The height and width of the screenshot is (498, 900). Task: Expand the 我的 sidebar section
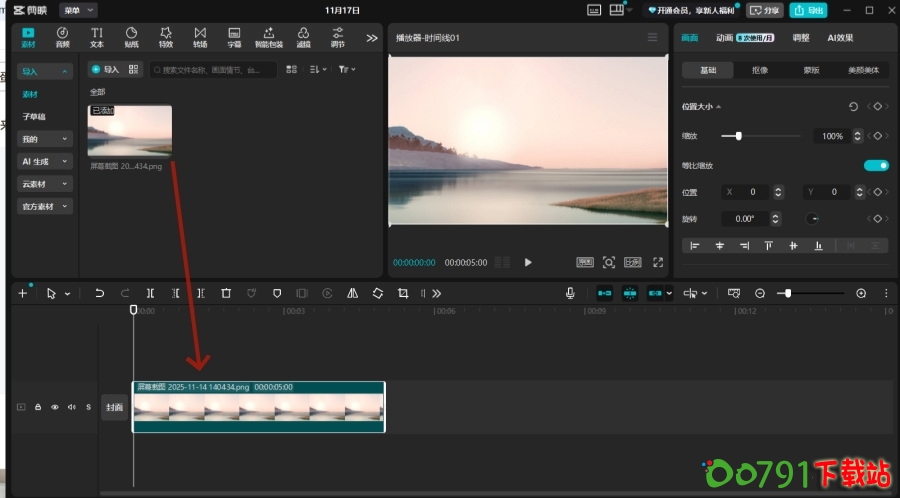coord(46,139)
